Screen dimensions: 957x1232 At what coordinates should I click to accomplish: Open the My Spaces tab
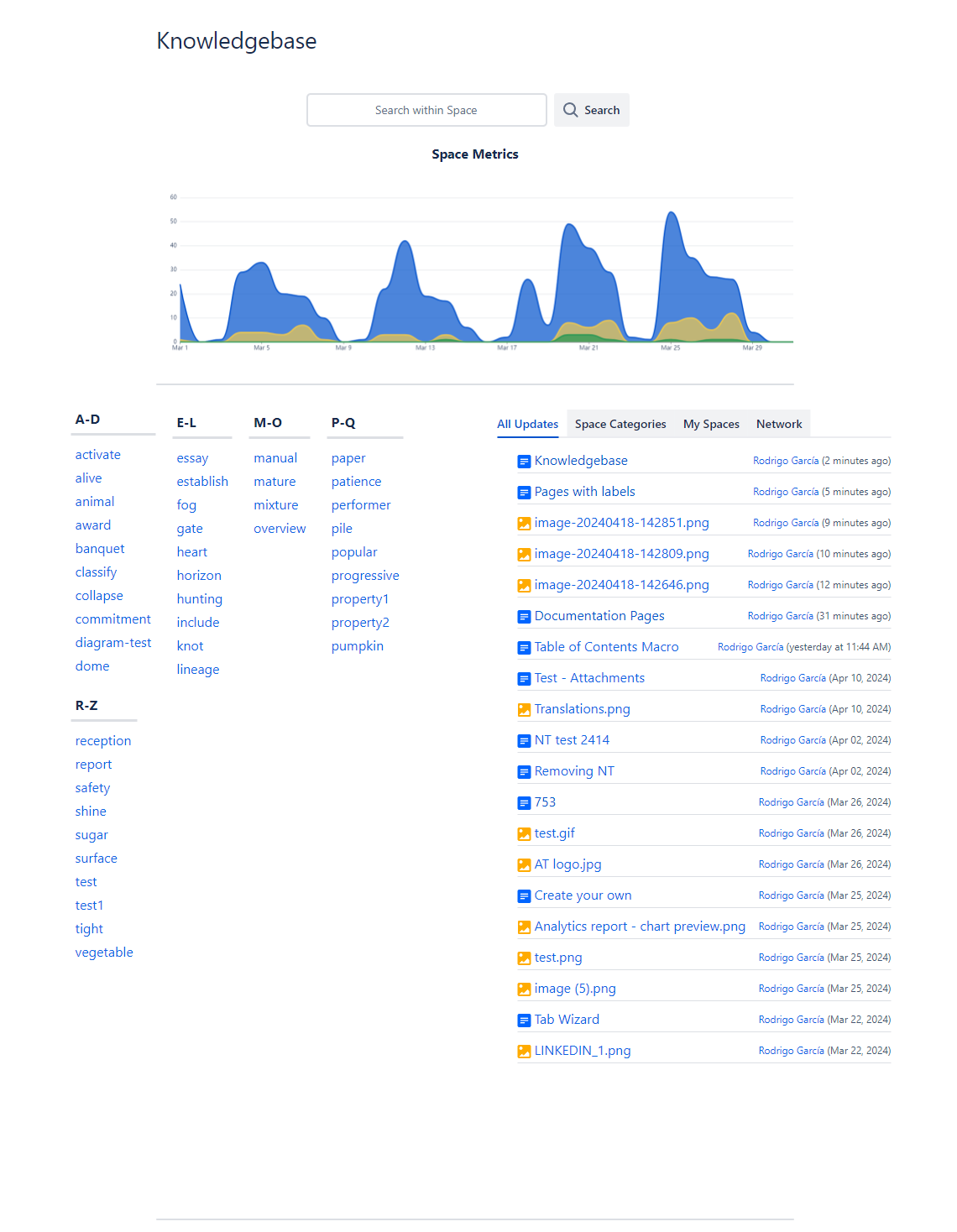click(711, 424)
